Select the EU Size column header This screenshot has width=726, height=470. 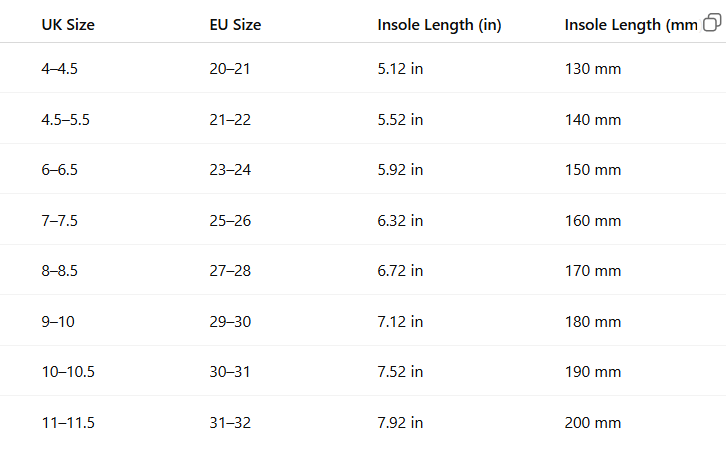point(235,25)
